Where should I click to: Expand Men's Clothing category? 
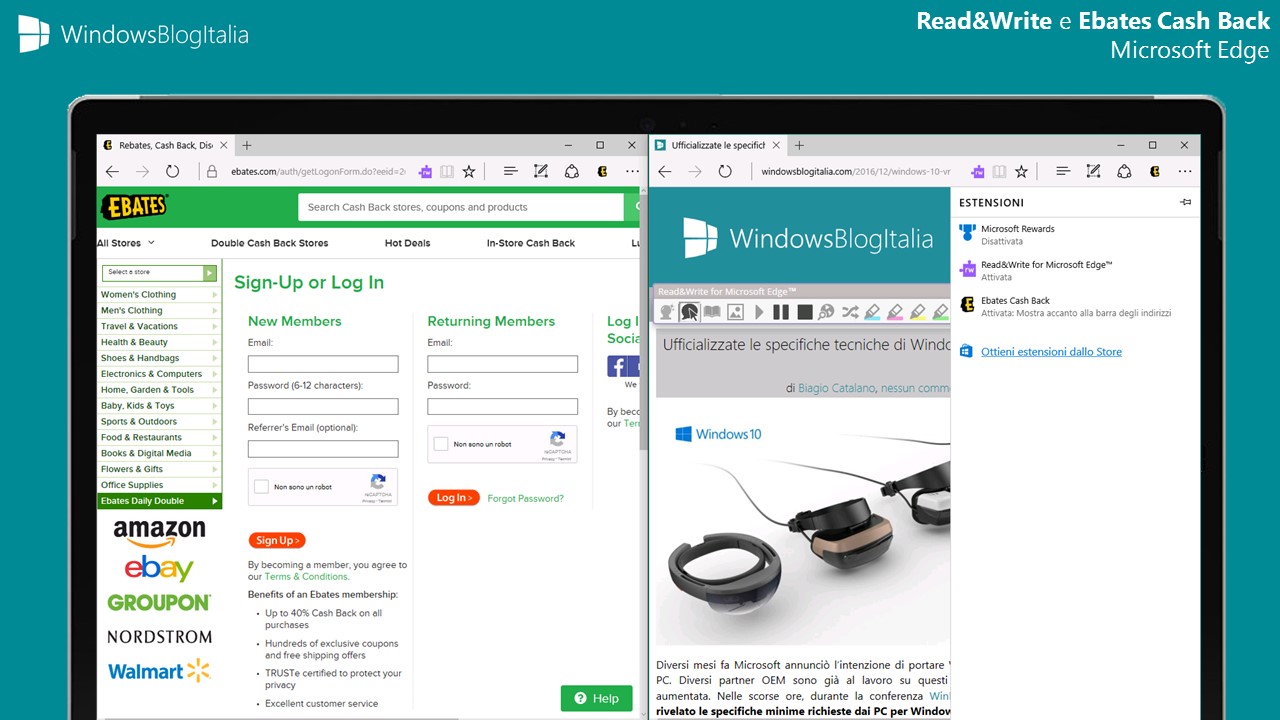click(x=159, y=310)
